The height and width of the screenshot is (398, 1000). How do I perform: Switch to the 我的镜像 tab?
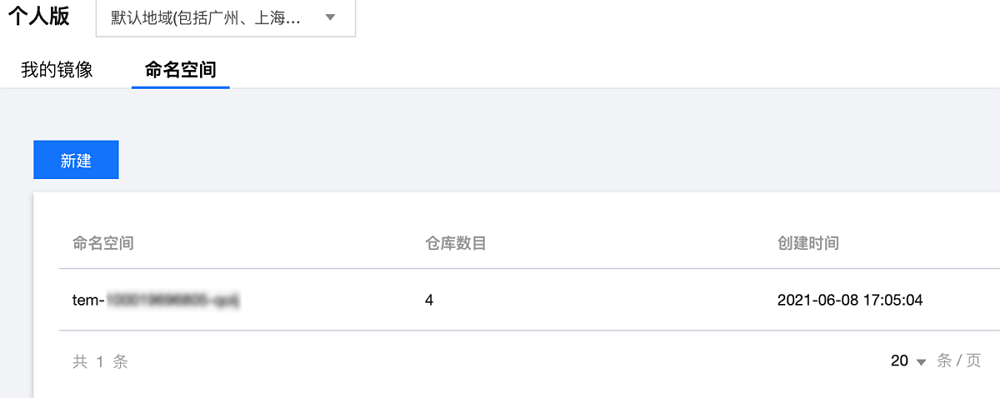pyautogui.click(x=57, y=70)
